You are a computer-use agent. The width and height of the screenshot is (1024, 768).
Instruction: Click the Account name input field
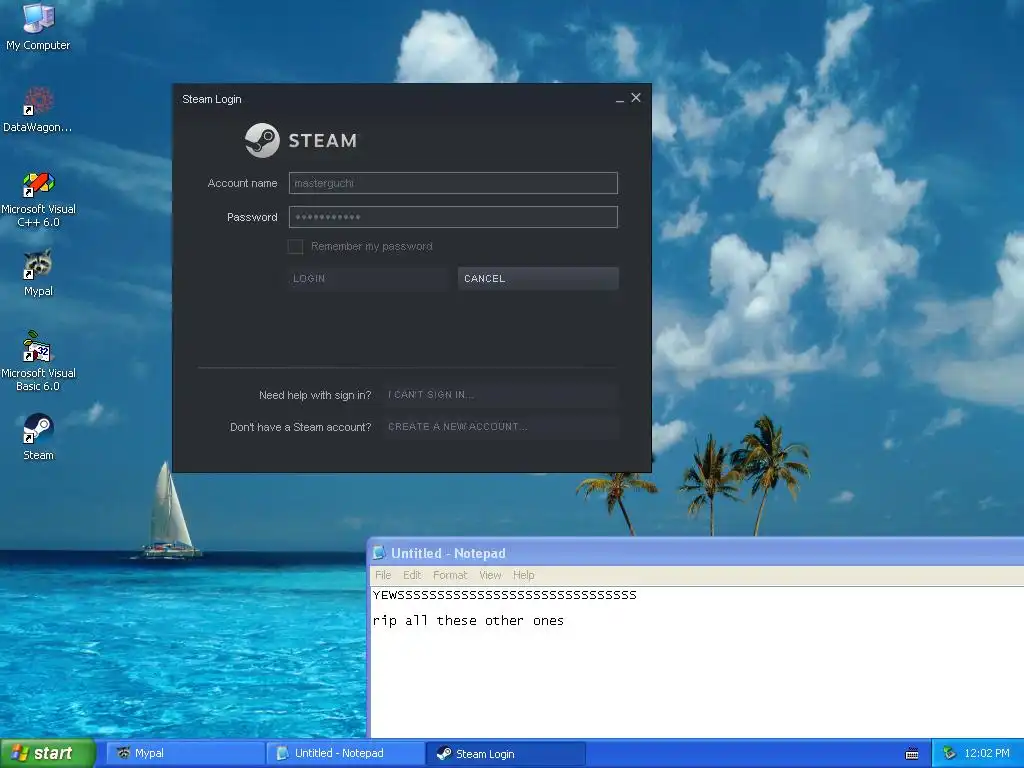tap(453, 184)
